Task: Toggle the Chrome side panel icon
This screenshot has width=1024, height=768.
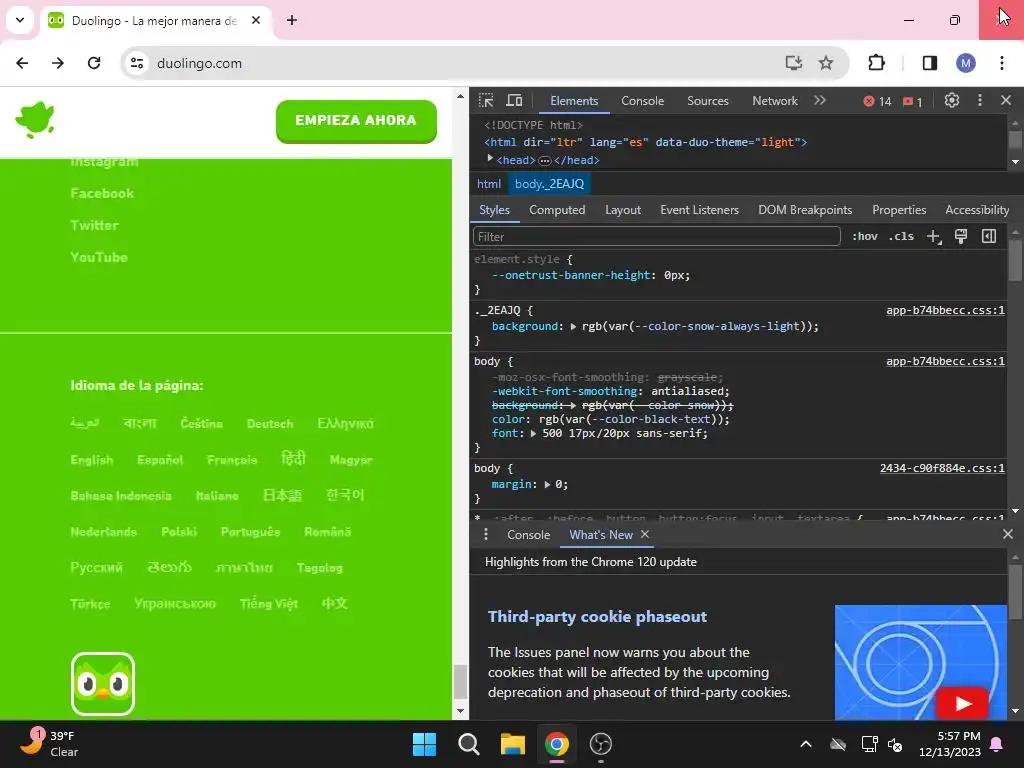Action: click(929, 63)
